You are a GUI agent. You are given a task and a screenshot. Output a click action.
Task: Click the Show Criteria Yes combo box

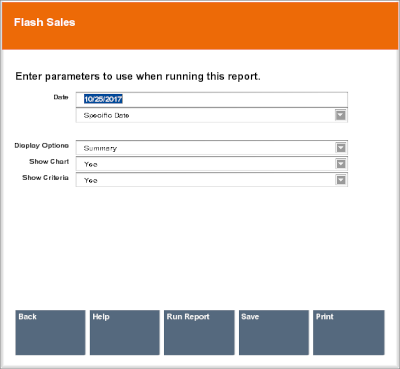point(212,180)
